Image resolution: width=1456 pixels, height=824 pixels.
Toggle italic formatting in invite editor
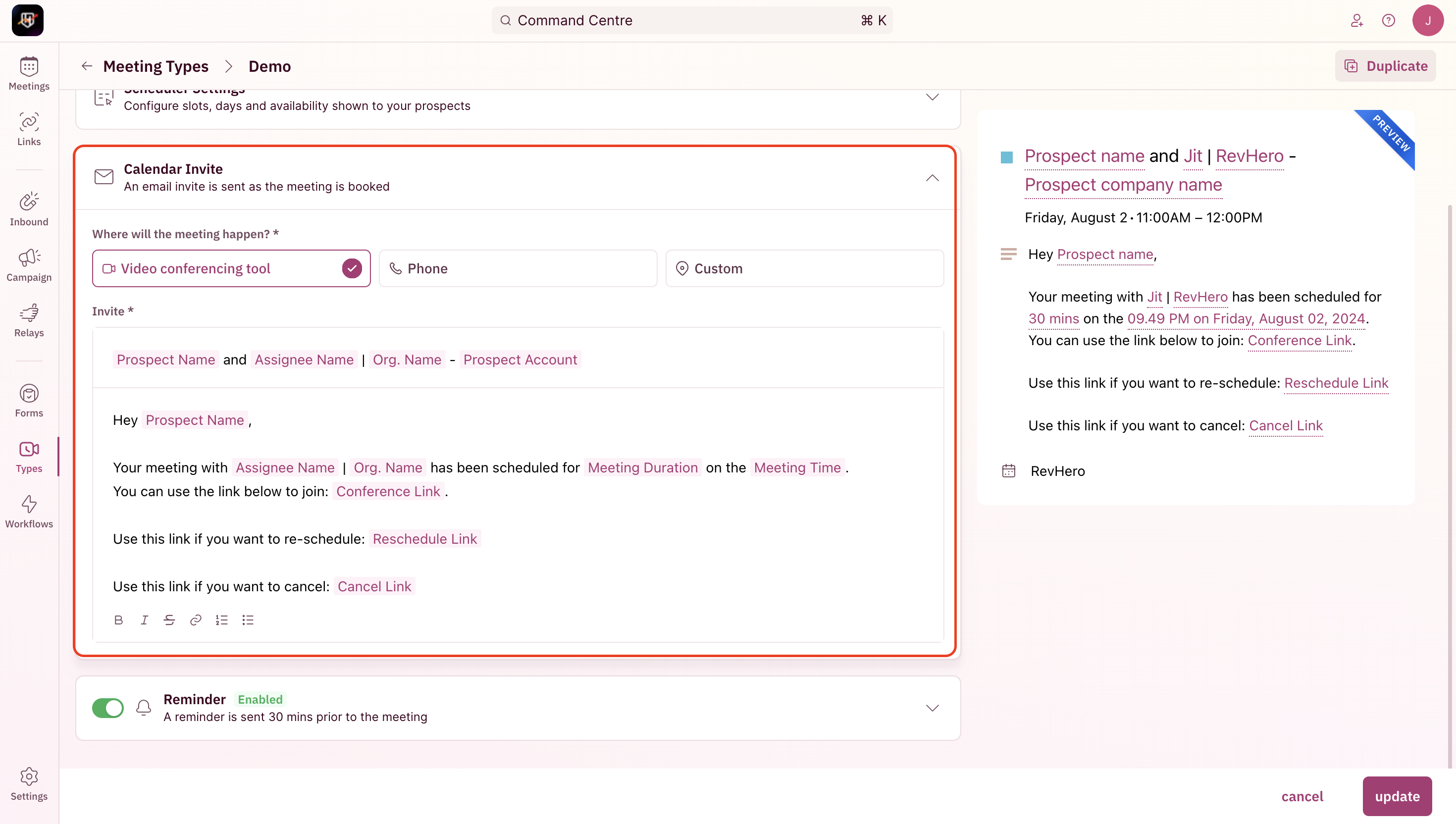(x=144, y=620)
